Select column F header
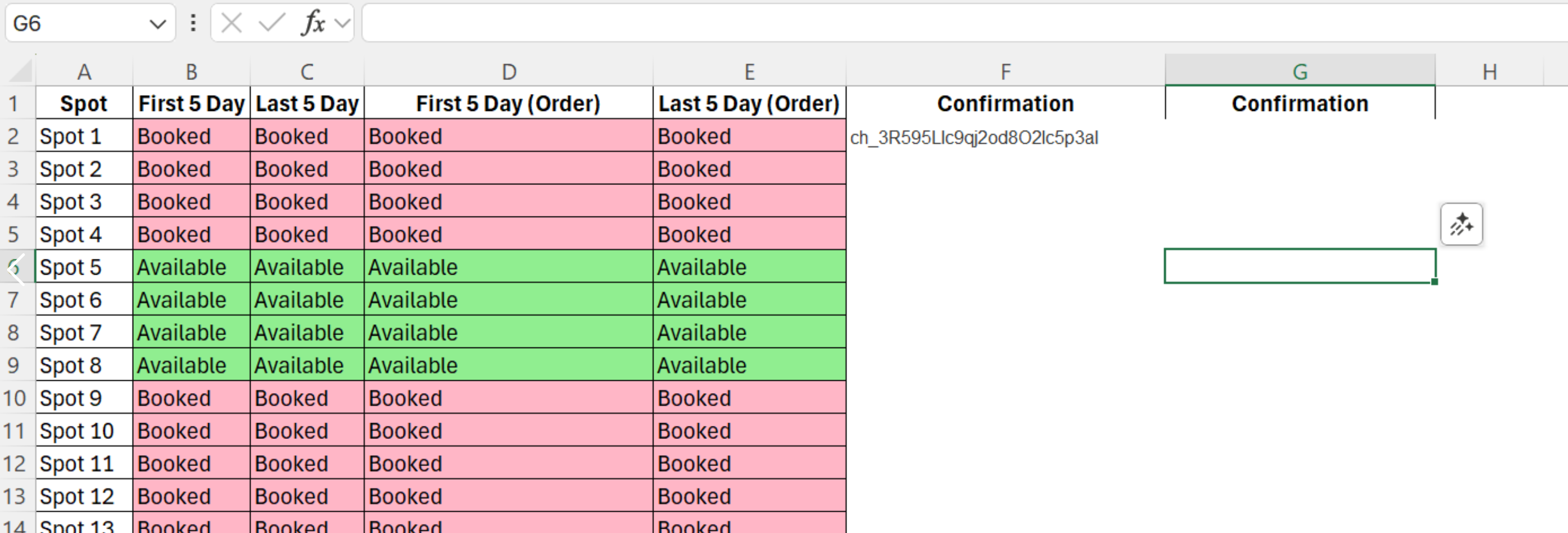Image resolution: width=1568 pixels, height=533 pixels. pyautogui.click(x=1006, y=72)
